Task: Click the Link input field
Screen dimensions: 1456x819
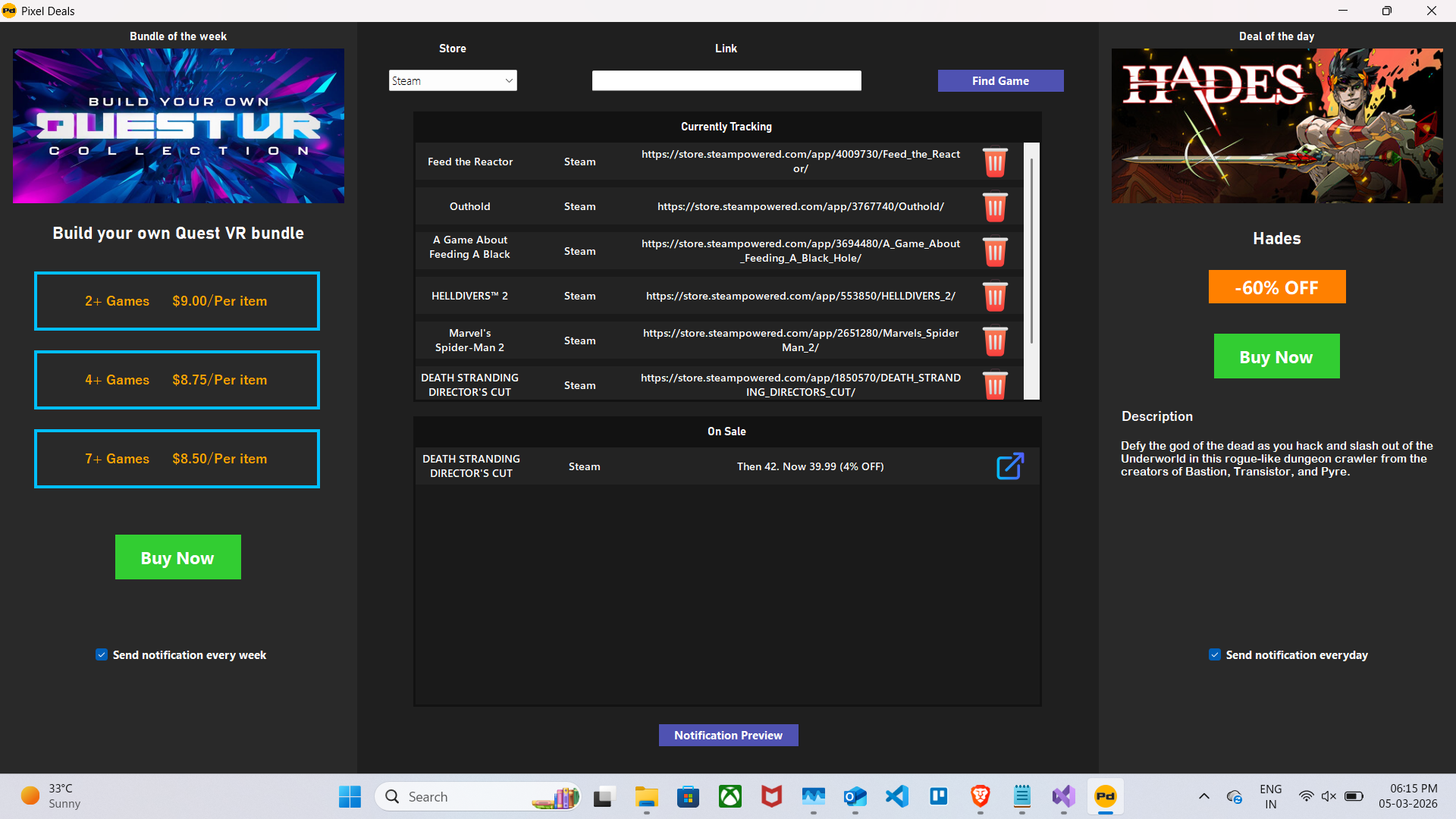Action: point(726,80)
